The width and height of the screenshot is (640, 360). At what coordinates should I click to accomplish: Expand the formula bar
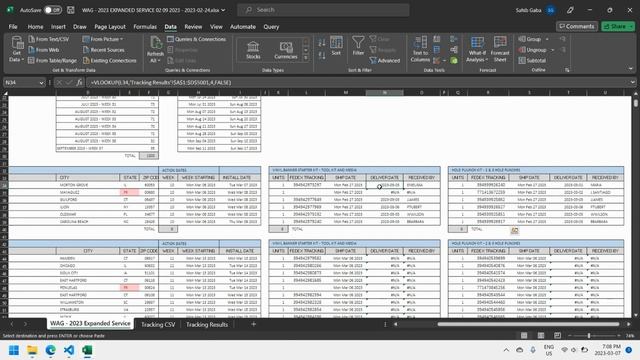pyautogui.click(x=633, y=82)
